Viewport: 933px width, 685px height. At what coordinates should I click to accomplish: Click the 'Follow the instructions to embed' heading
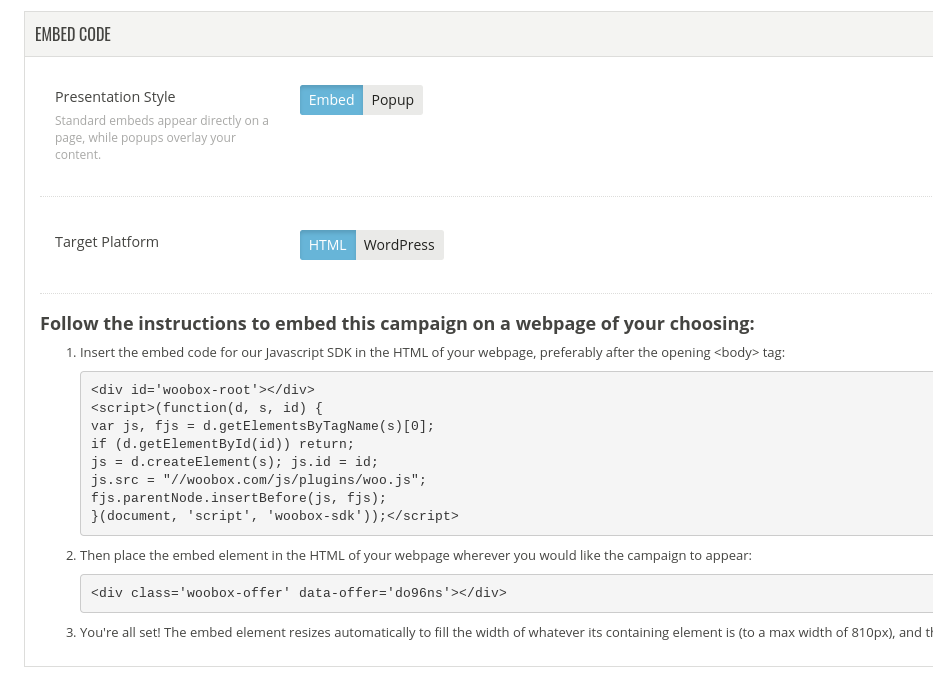(x=397, y=324)
